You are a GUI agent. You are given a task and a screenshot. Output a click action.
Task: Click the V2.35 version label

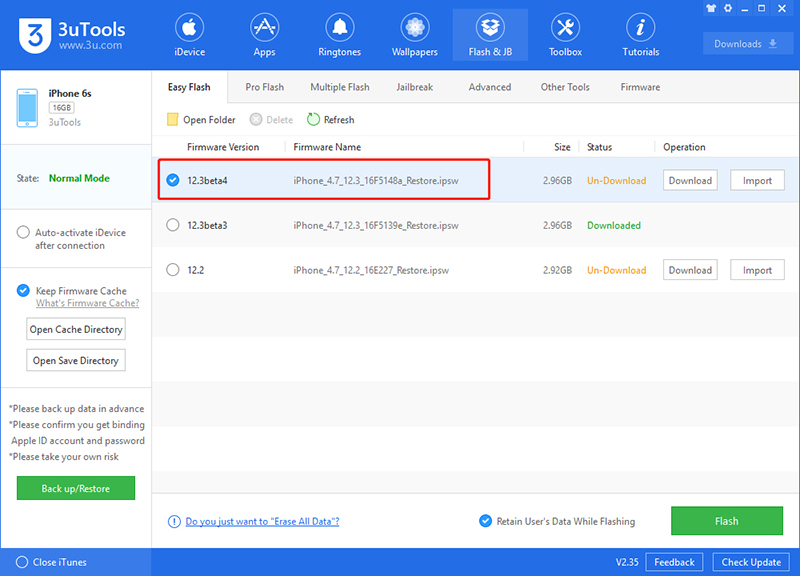(627, 562)
